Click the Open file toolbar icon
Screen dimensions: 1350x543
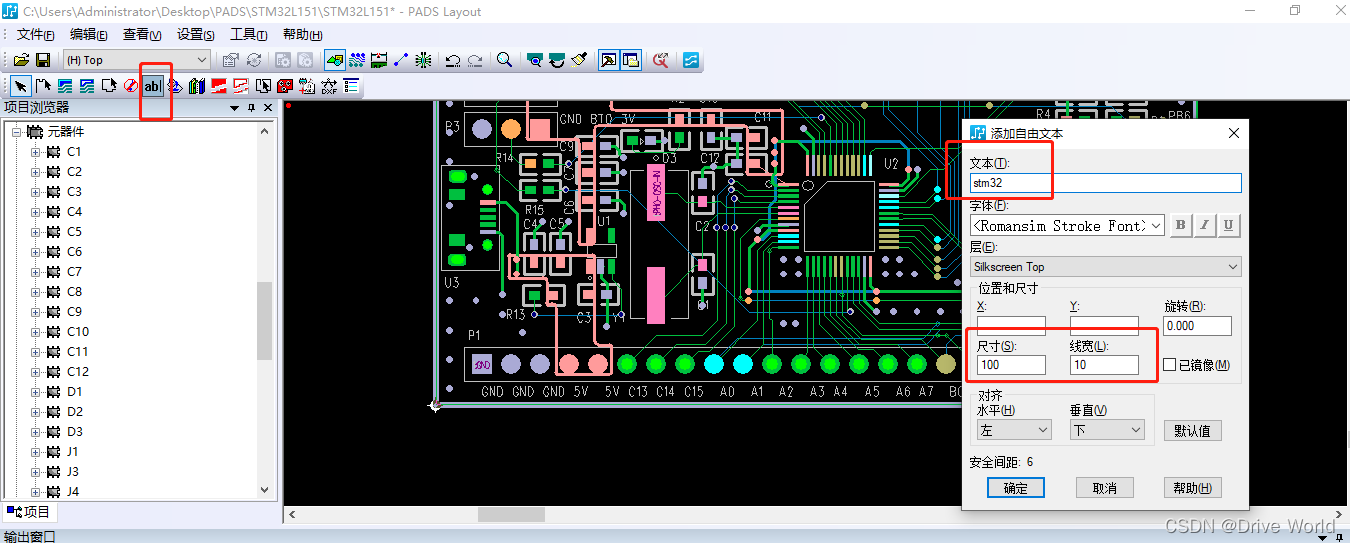(21, 60)
